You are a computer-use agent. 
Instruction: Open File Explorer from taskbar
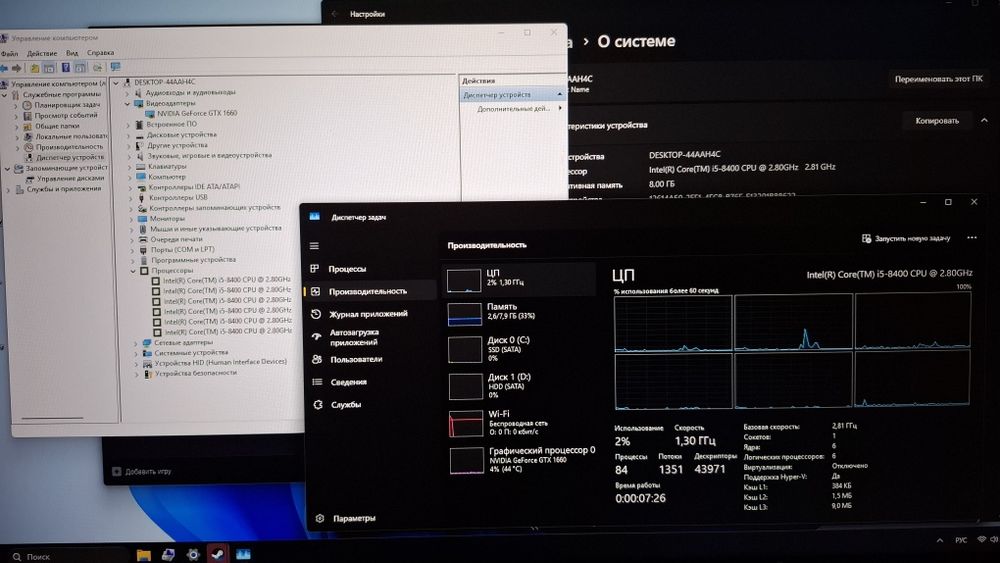pos(143,555)
